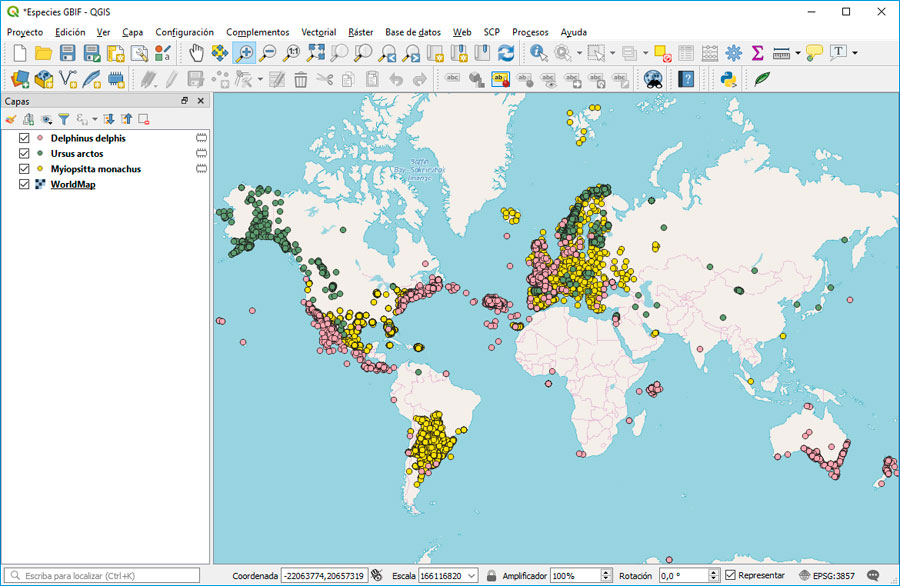Expand the expression filter dropdown in Capas panel
This screenshot has height=586, width=900.
pyautogui.click(x=94, y=119)
